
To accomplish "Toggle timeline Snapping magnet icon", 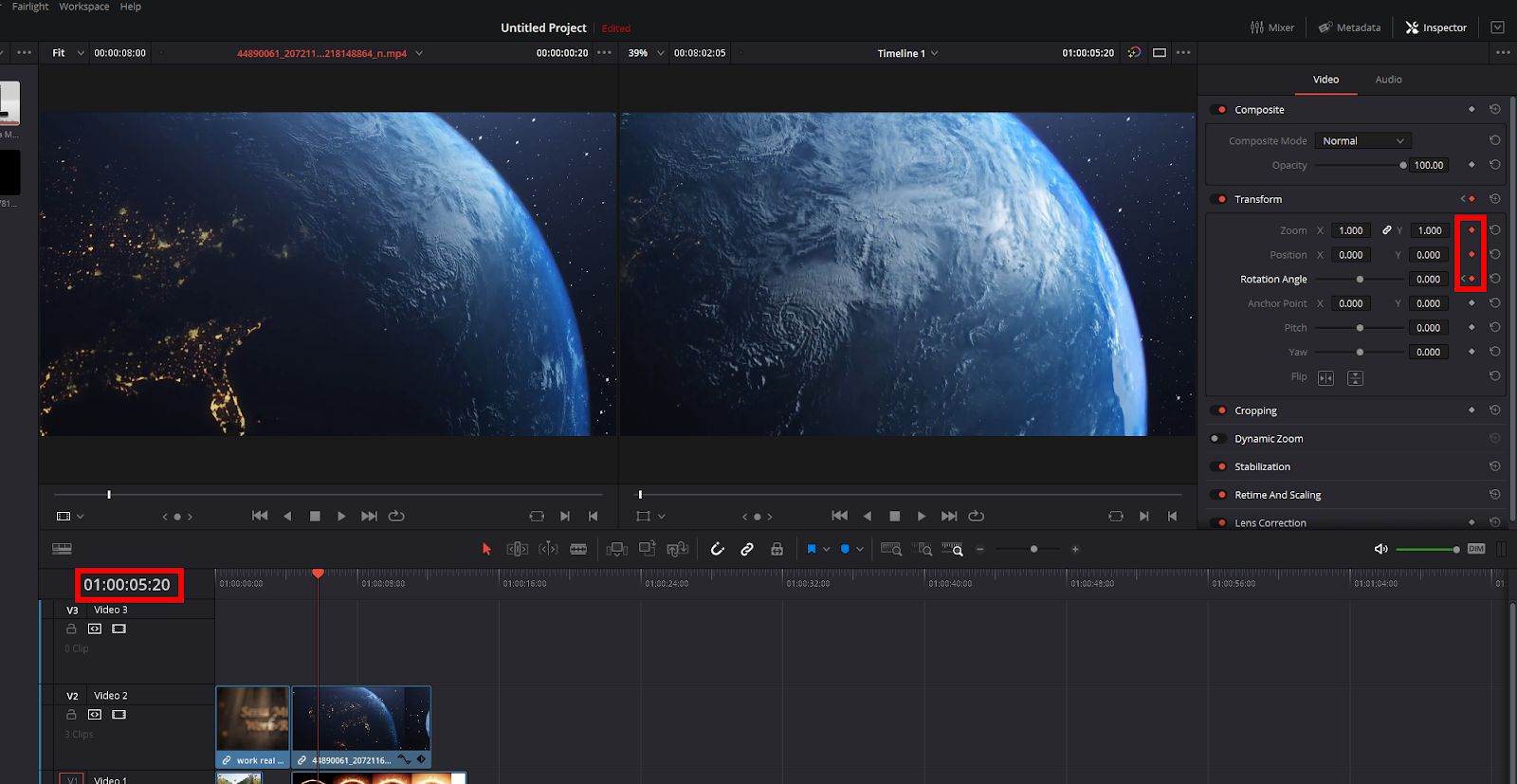I will point(718,549).
